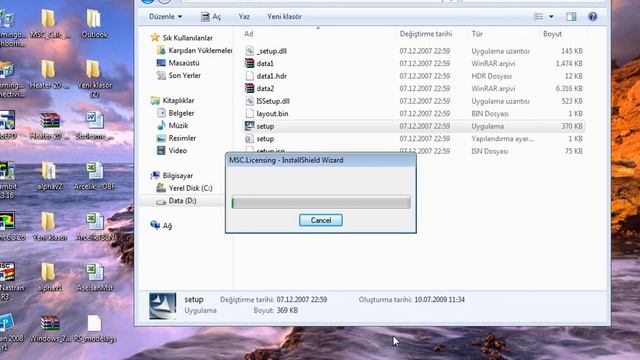The image size is (640, 360).
Task: Sort by the Tür column header
Action: coord(477,34)
